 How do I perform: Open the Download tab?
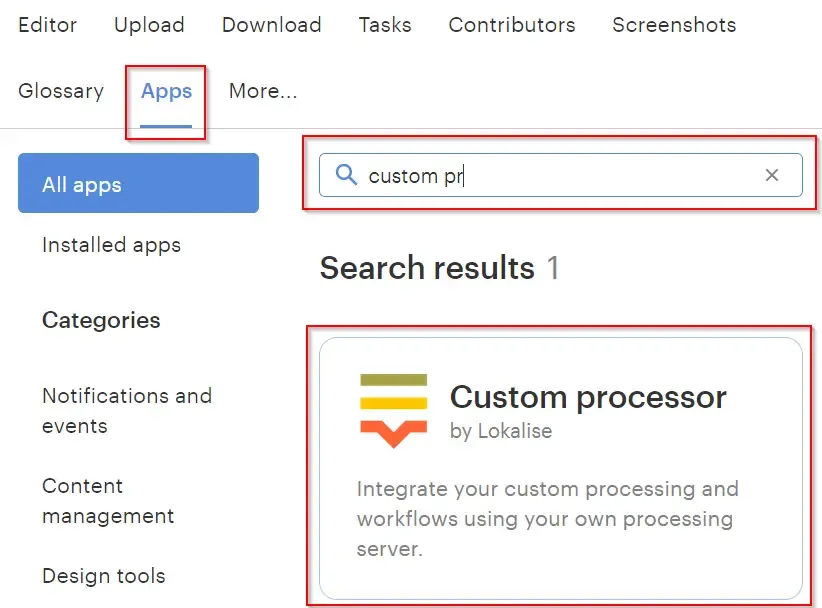272,25
